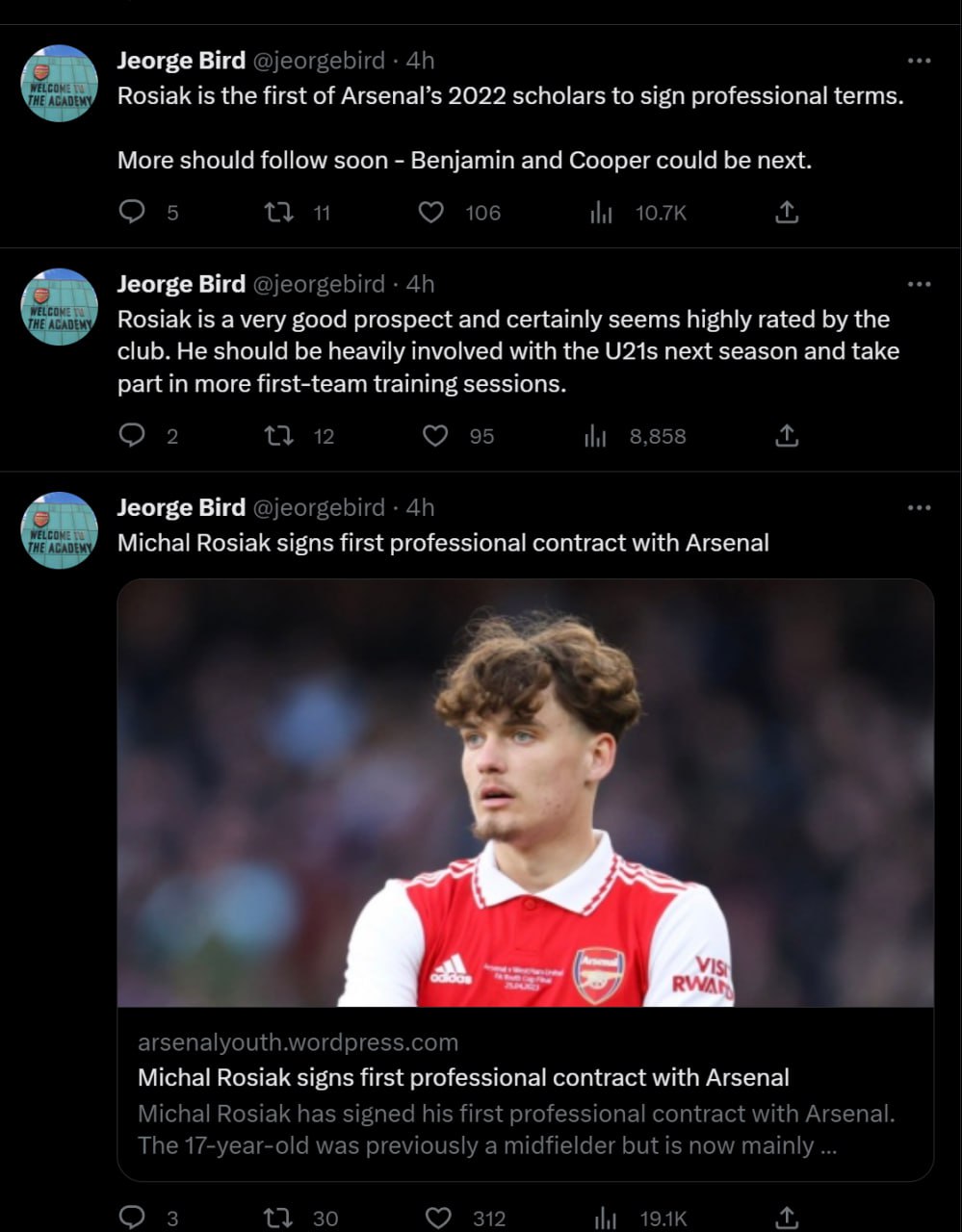View analytics of the 10.7K views tweet

[x=601, y=212]
